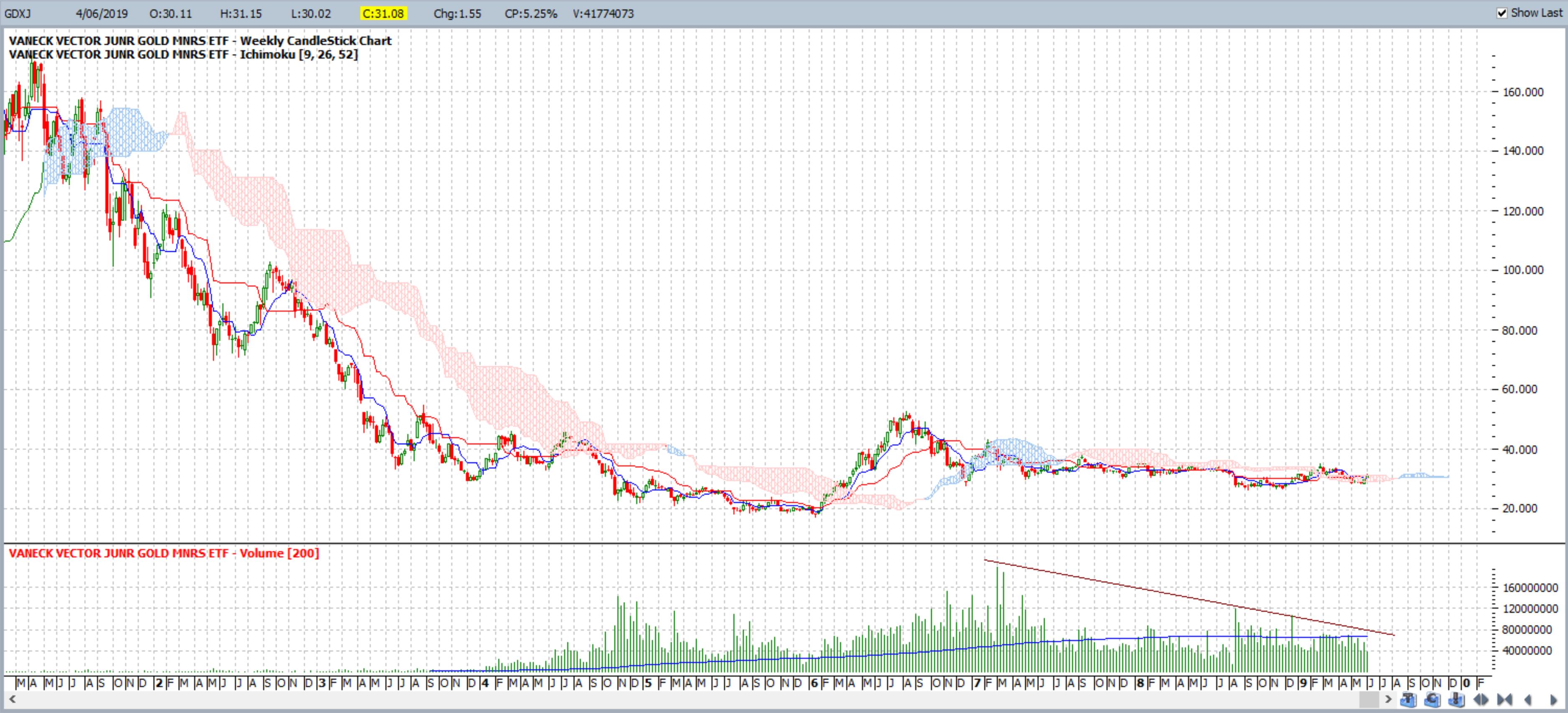The image size is (1568, 713).
Task: Click the blue 'C' chart tool icon
Action: pos(1432,700)
